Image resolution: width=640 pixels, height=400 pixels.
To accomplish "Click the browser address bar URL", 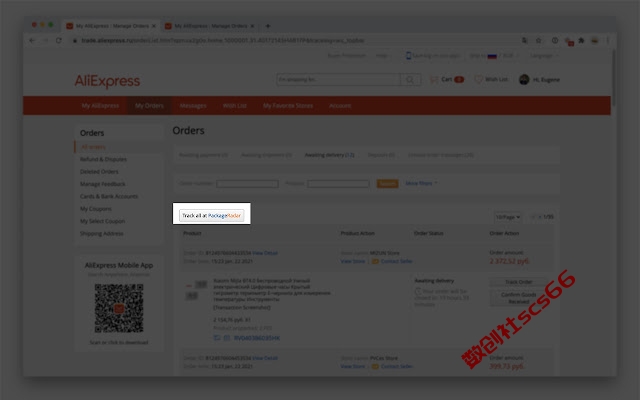I will 222,40.
